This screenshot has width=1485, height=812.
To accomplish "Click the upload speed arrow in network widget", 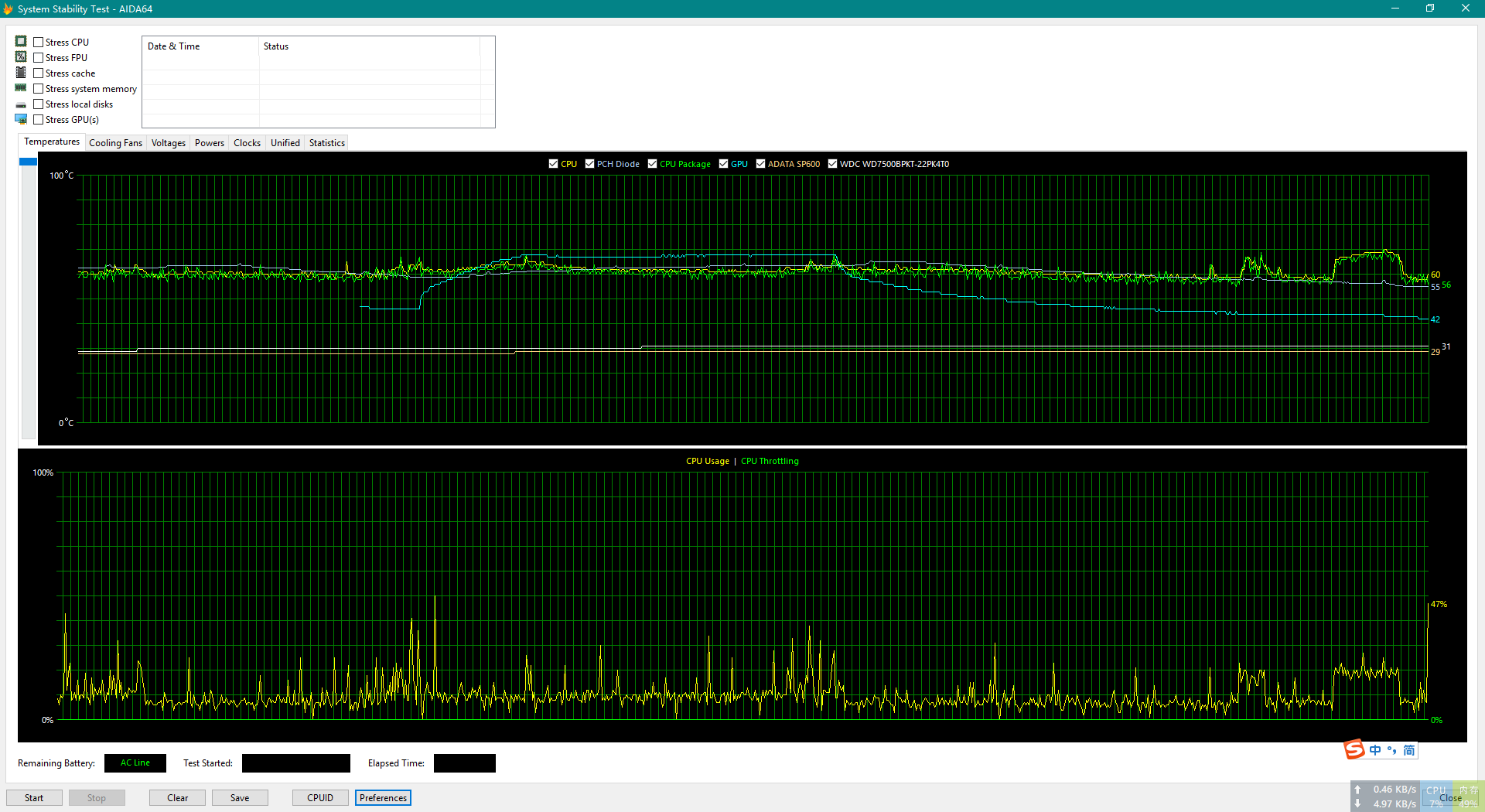I will (x=1358, y=790).
